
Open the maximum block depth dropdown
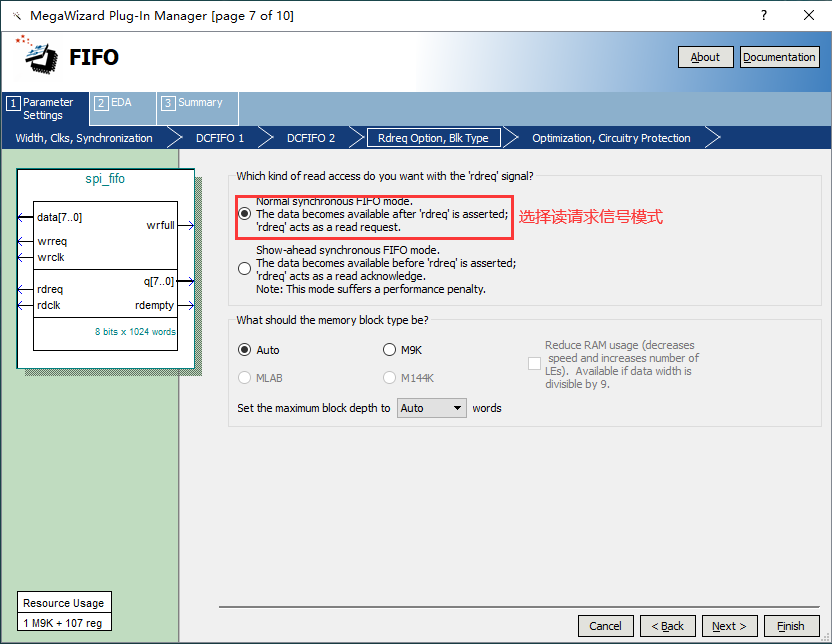[432, 408]
